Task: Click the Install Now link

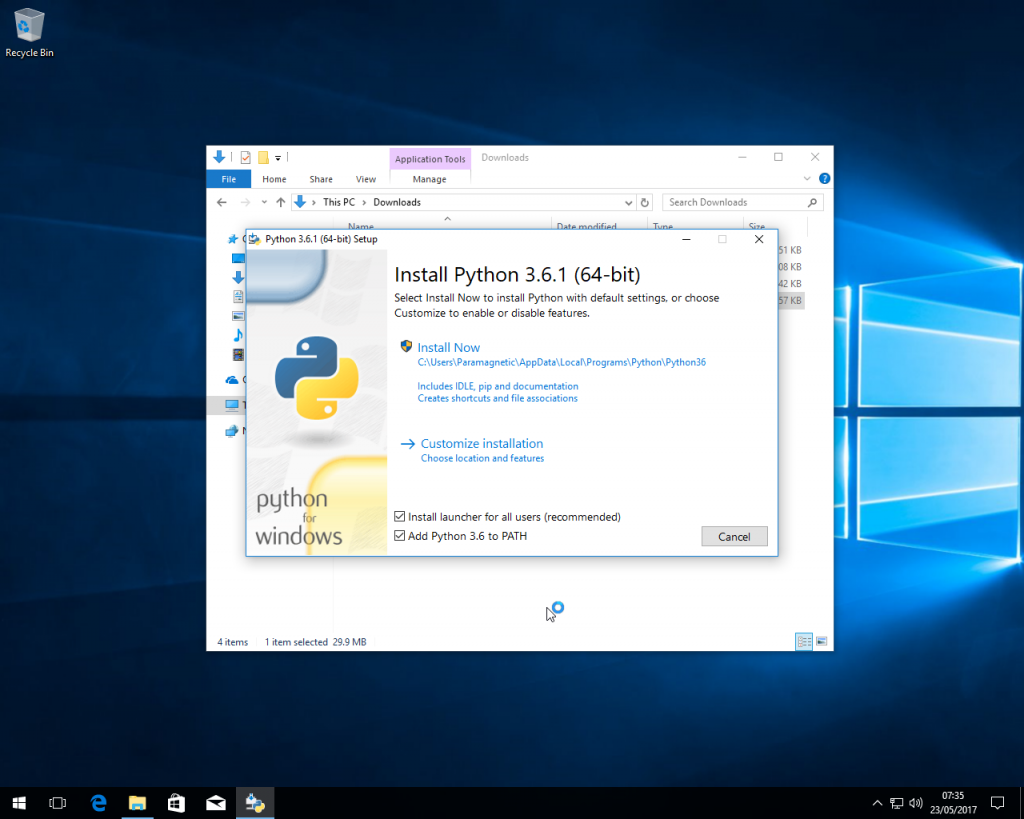Action: pyautogui.click(x=448, y=346)
